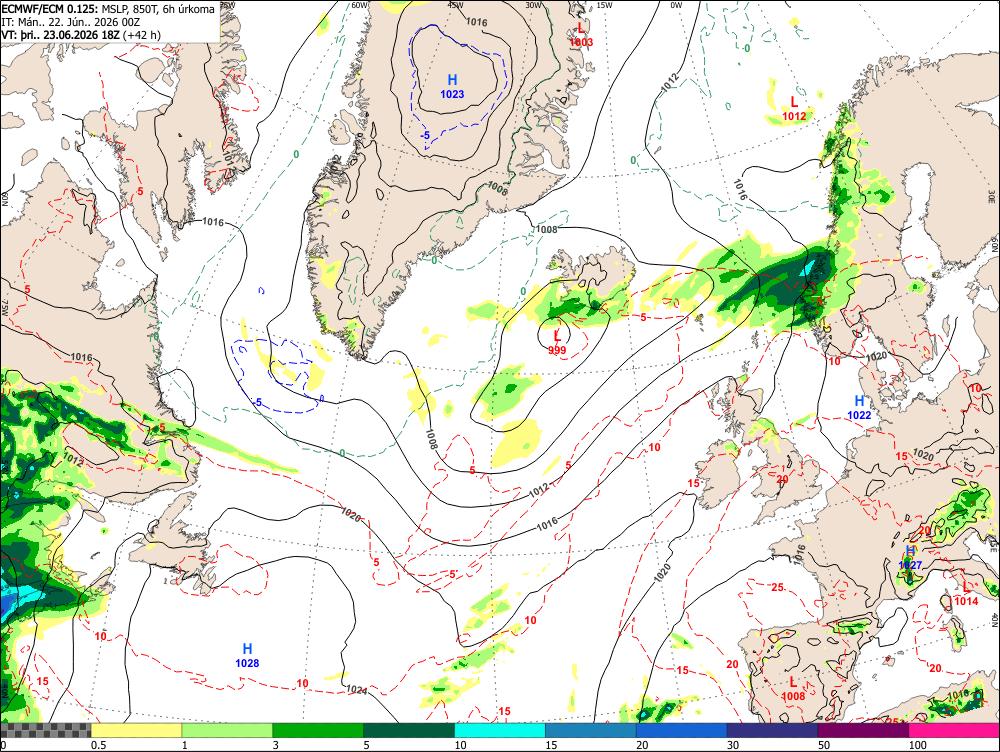The image size is (1000, 752).
Task: Click the light green 1 legend swatch
Action: point(227,730)
